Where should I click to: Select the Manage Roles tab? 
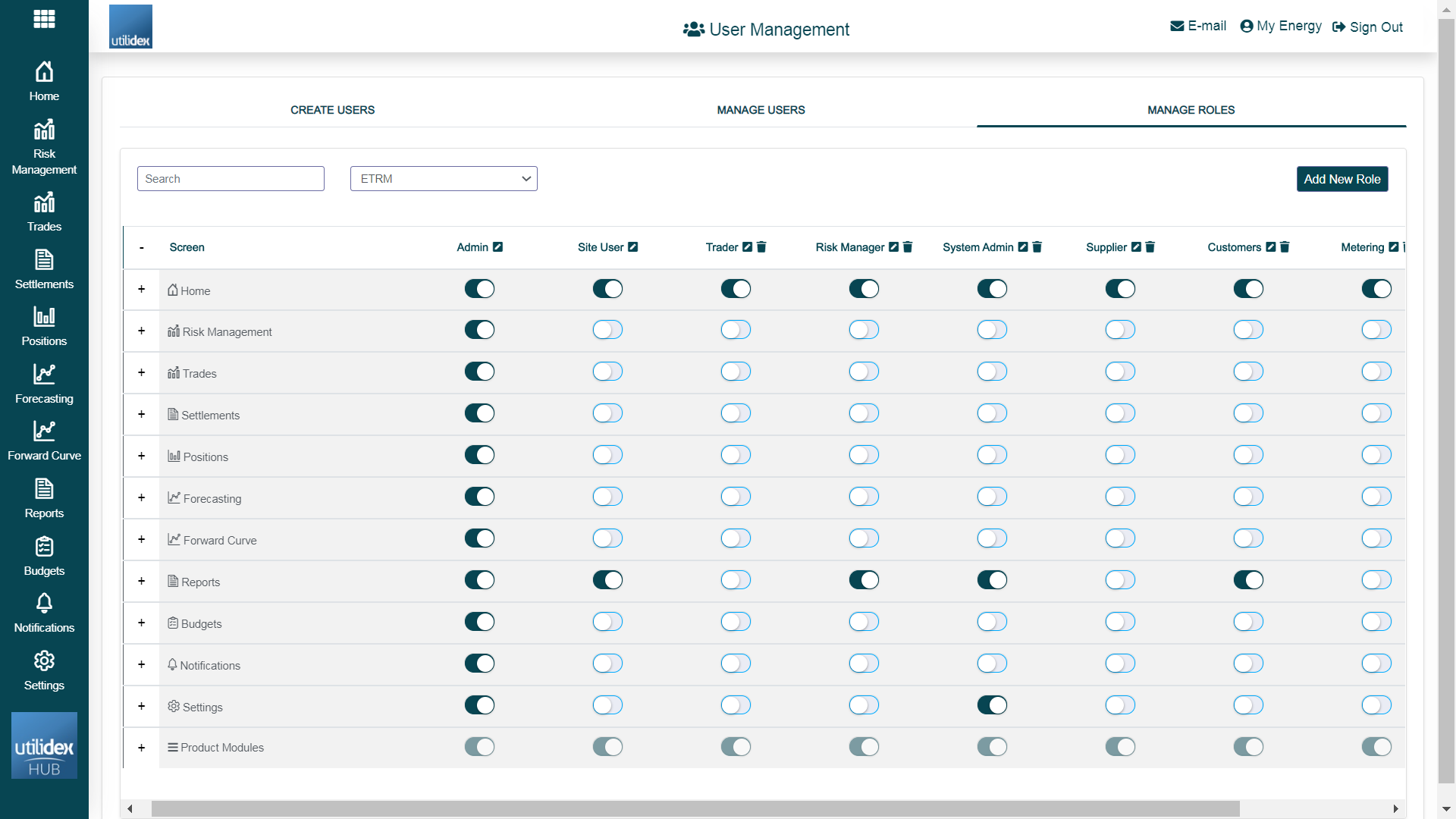pos(1191,110)
